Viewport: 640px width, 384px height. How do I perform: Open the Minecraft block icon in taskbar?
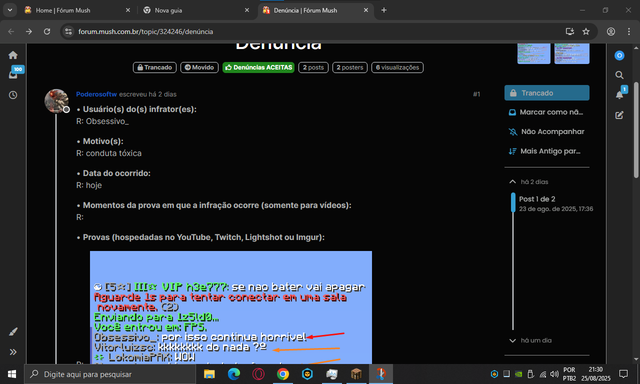point(356,374)
